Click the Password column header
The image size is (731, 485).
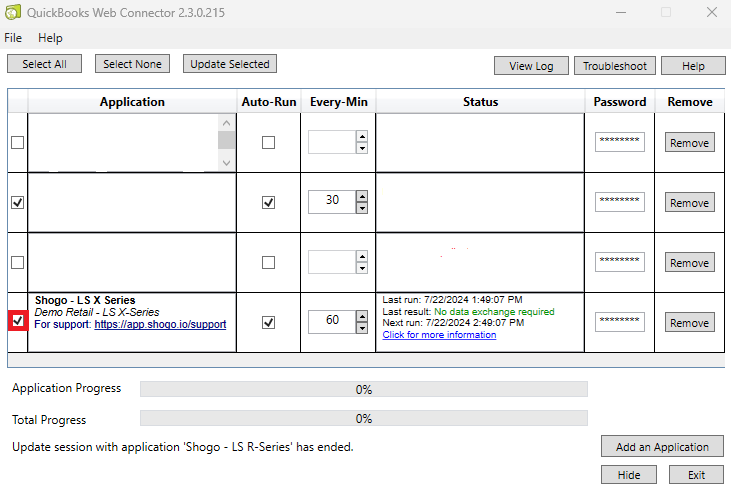[x=620, y=102]
